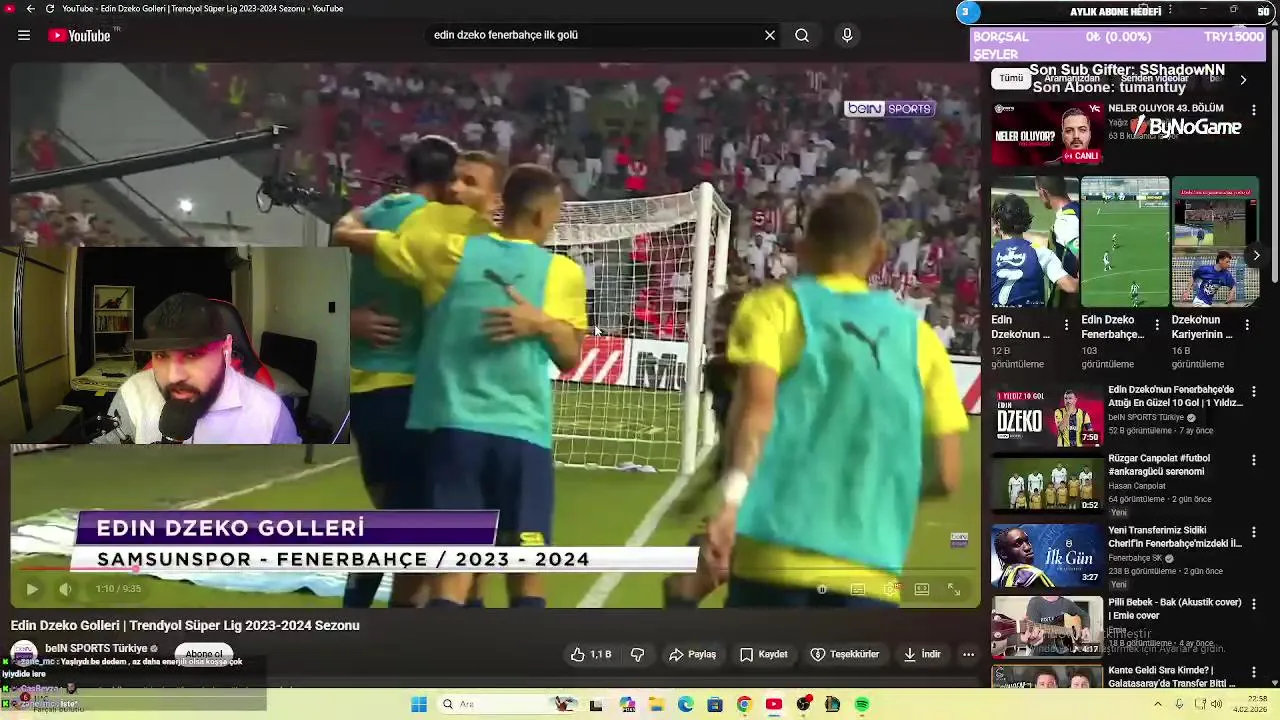Image resolution: width=1280 pixels, height=720 pixels.
Task: Show hidden system tray icons
Action: pos(1158,704)
